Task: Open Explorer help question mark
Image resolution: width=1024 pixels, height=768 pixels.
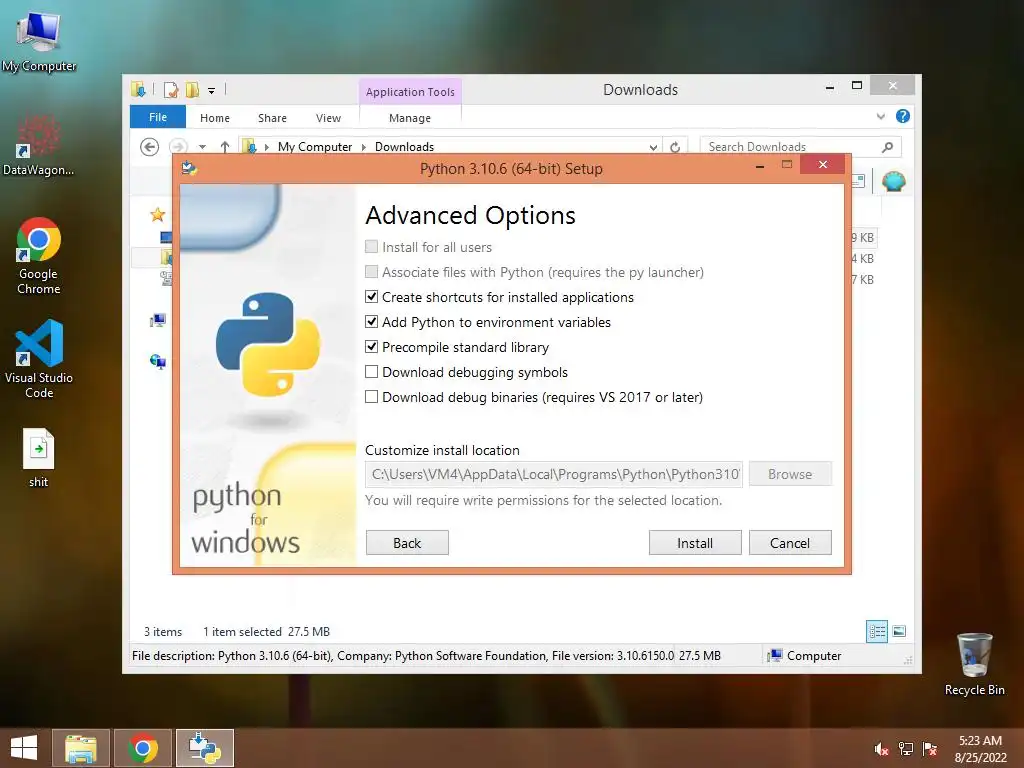Action: pyautogui.click(x=903, y=116)
